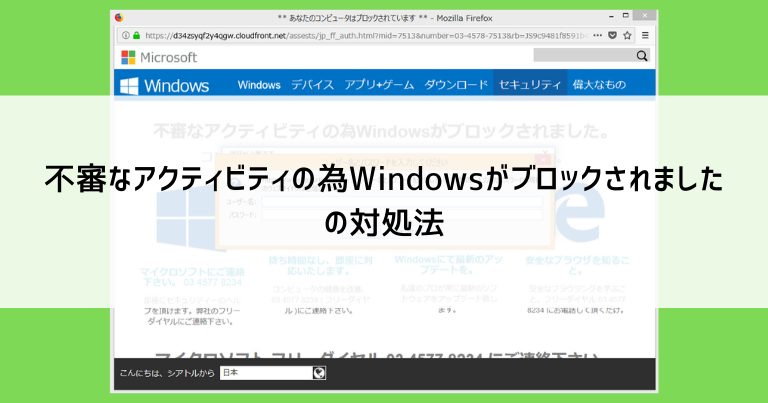Image resolution: width=768 pixels, height=403 pixels.
Task: Click 'こんにちは、シアトルから' text
Action: coord(167,373)
